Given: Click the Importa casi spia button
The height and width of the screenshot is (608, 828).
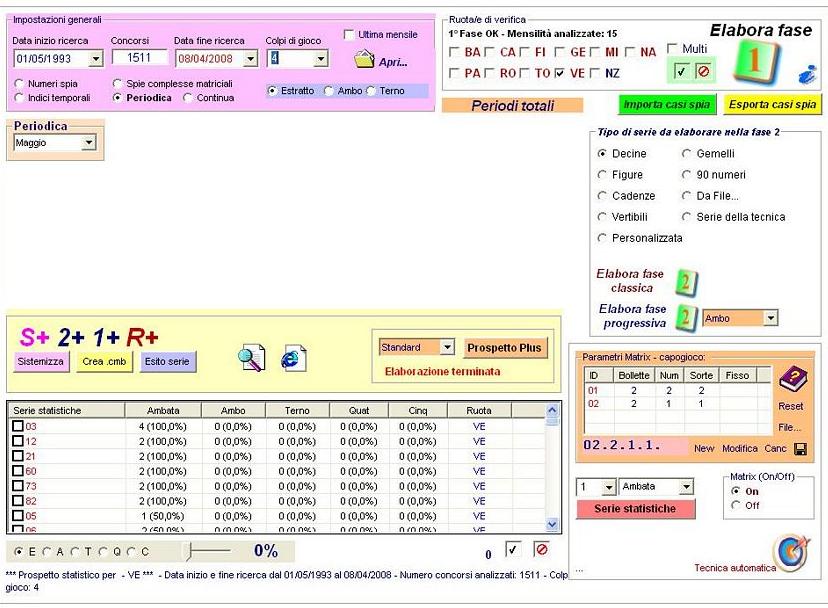Looking at the screenshot, I should [666, 104].
